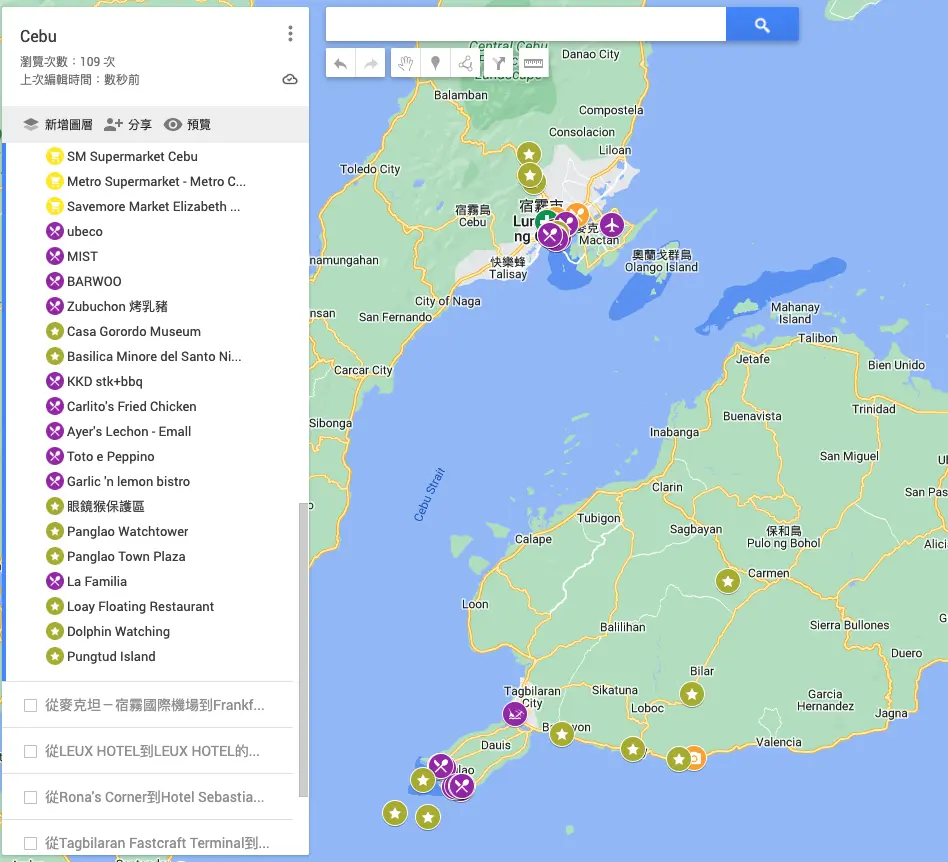Select the draw line tool

[466, 63]
